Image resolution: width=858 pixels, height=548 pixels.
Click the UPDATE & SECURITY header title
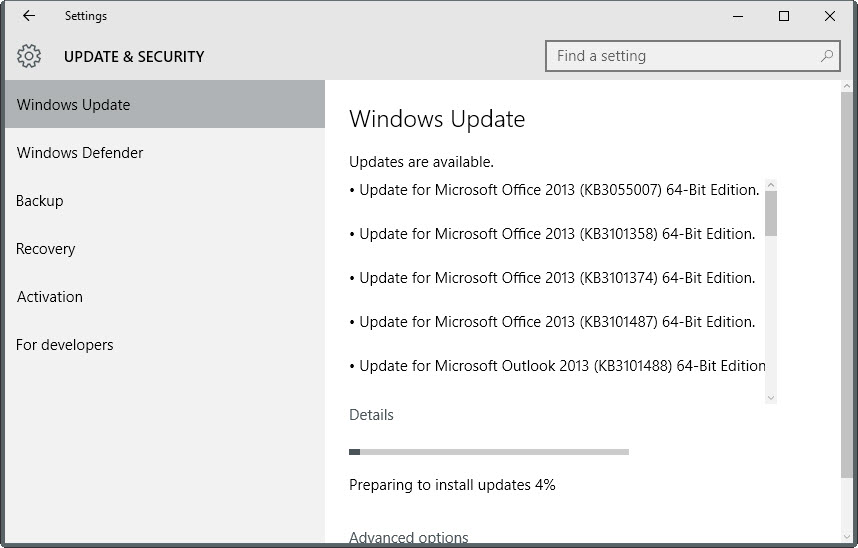click(x=134, y=56)
